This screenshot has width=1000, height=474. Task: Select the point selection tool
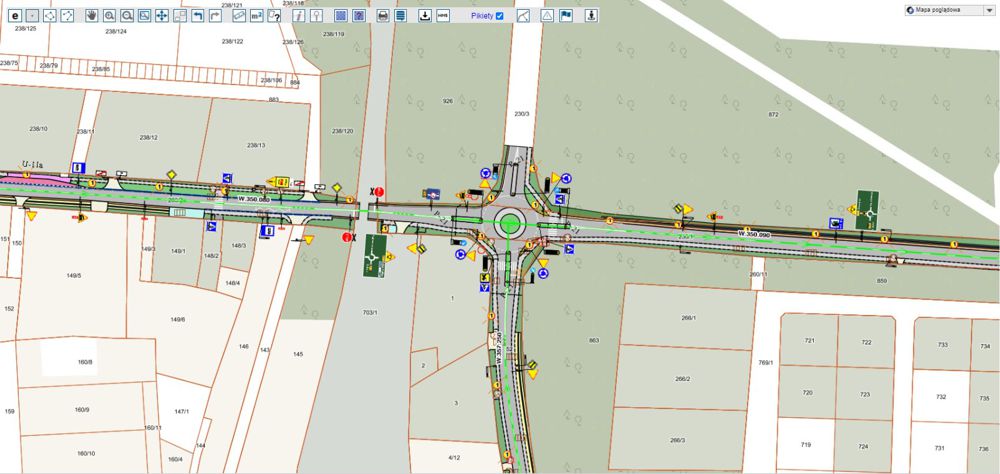click(x=33, y=16)
